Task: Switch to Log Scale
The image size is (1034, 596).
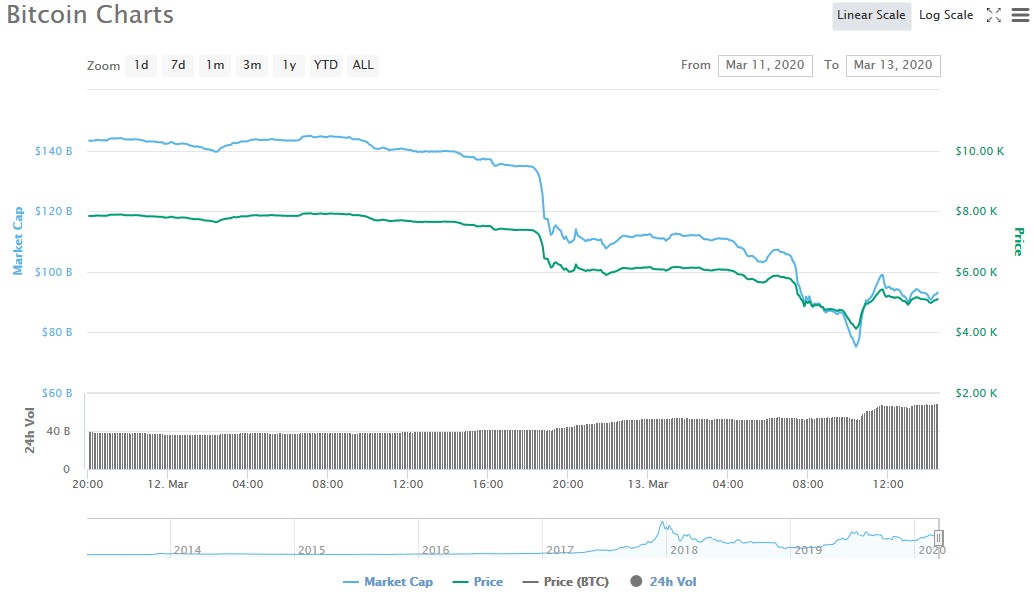Action: pyautogui.click(x=946, y=15)
